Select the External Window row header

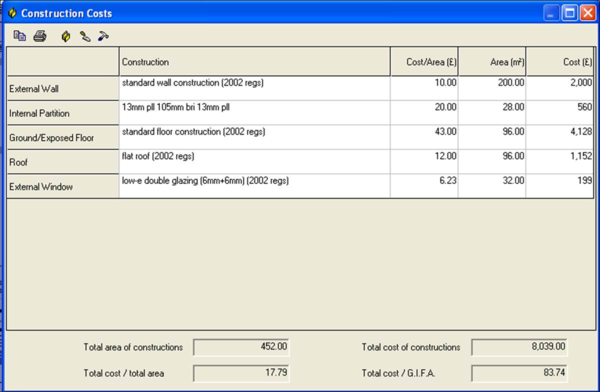(63, 186)
